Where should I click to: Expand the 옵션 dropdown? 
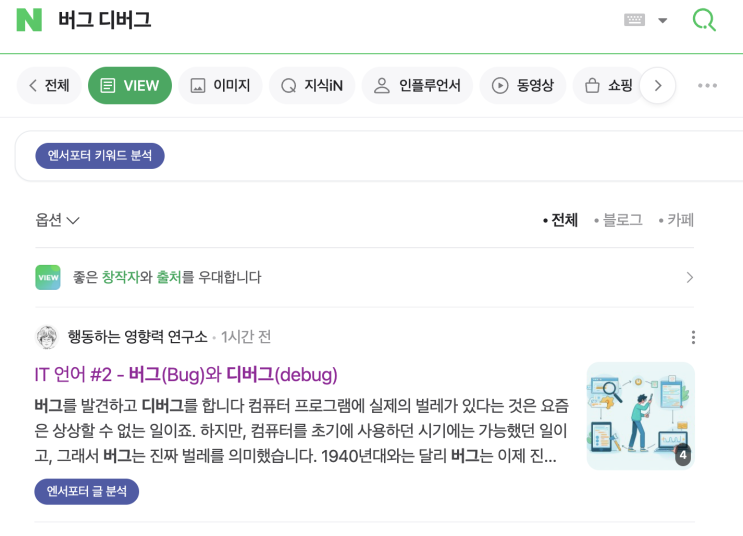pyautogui.click(x=57, y=220)
